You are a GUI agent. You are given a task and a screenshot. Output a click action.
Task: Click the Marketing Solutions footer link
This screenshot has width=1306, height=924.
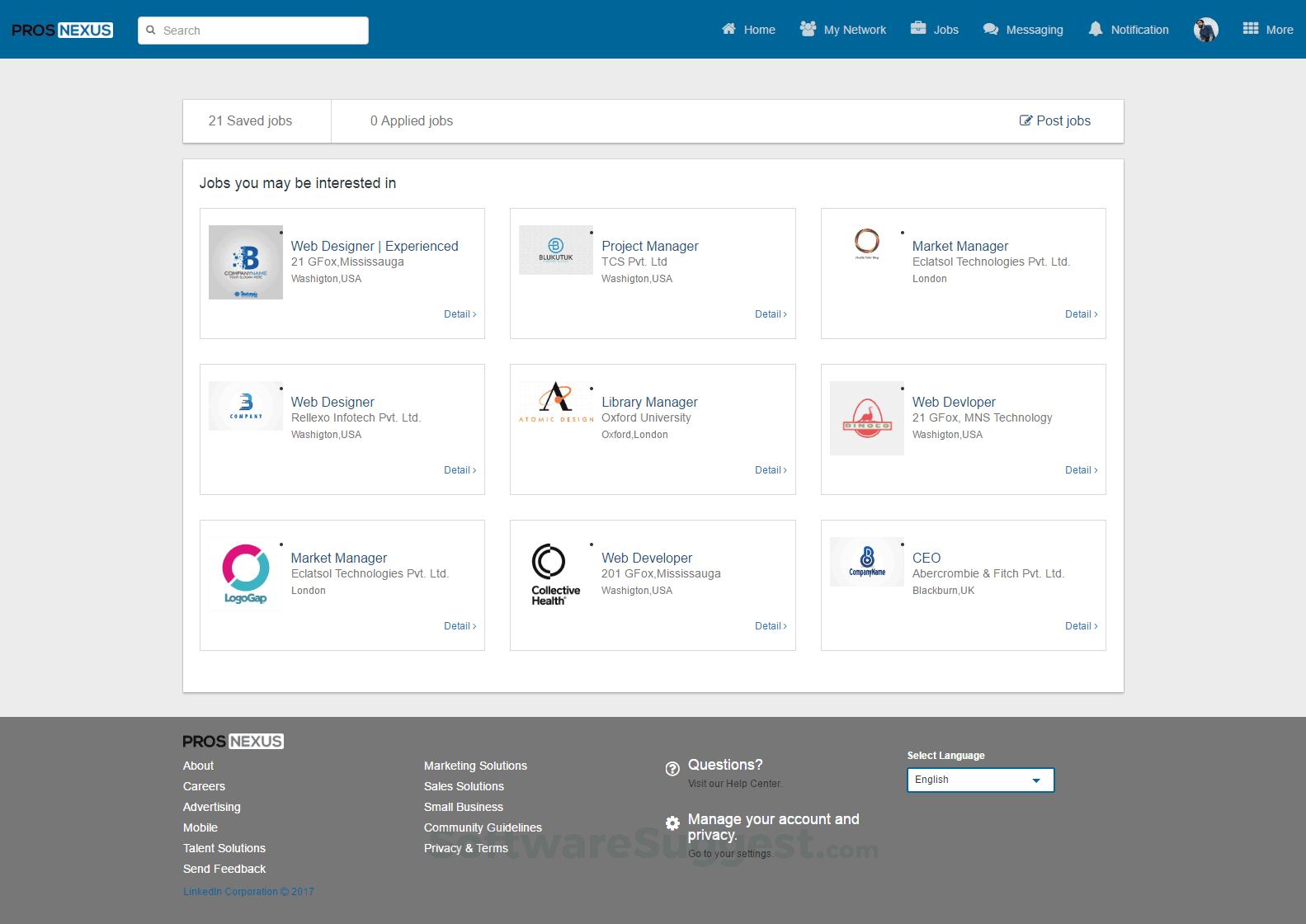(475, 766)
